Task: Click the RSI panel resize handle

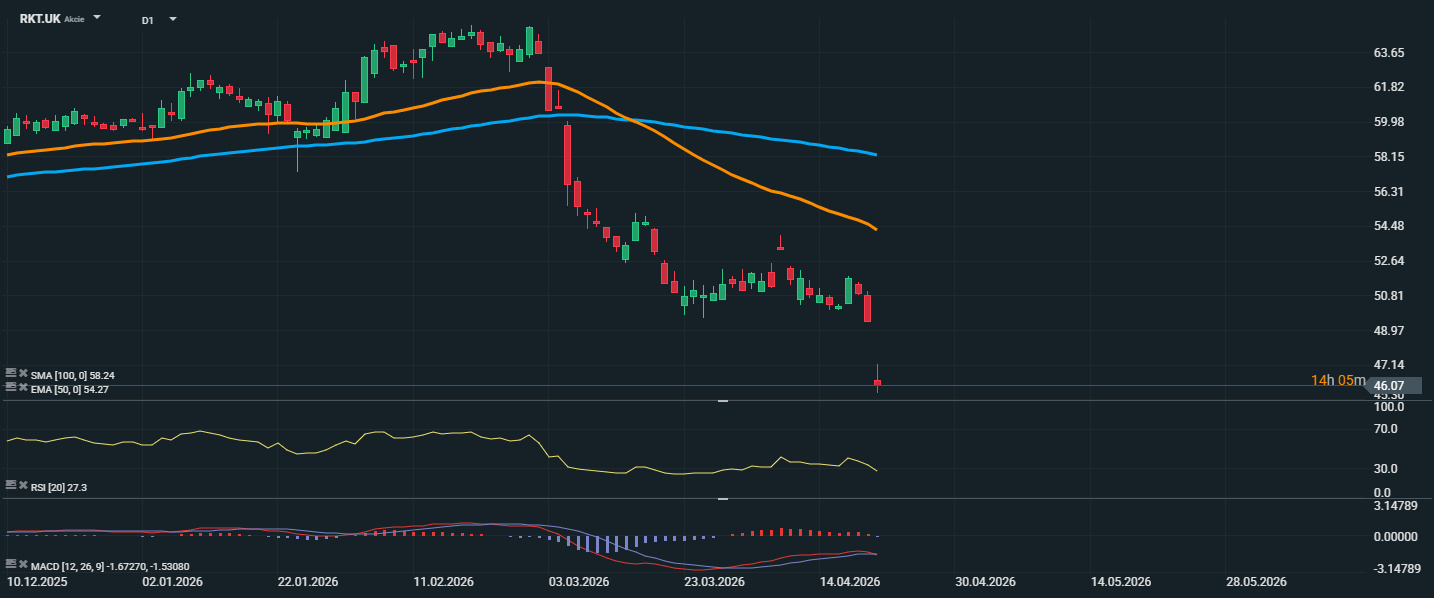Action: coord(722,400)
